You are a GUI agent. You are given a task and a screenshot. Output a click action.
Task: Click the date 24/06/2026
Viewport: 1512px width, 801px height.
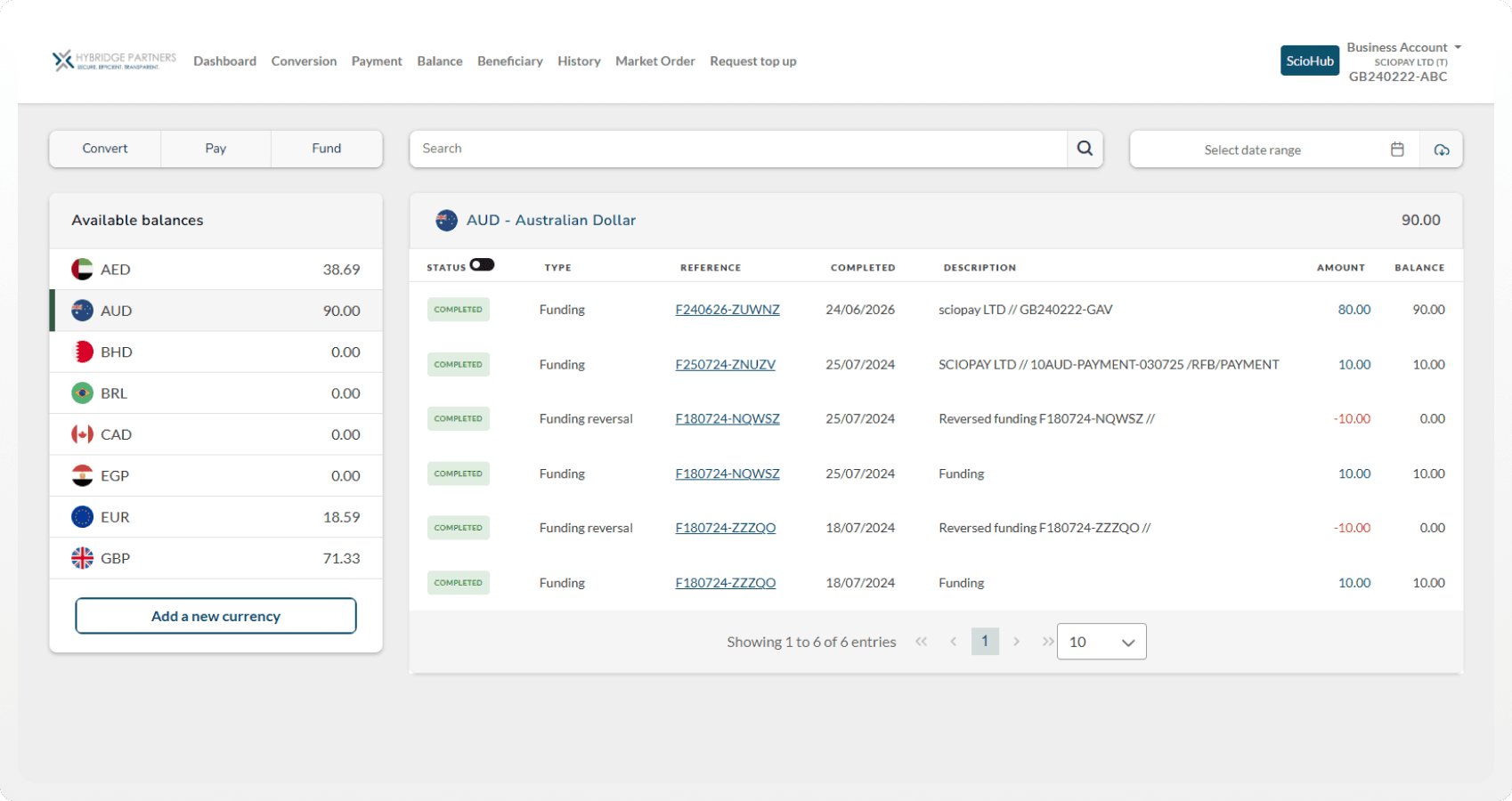tap(860, 310)
